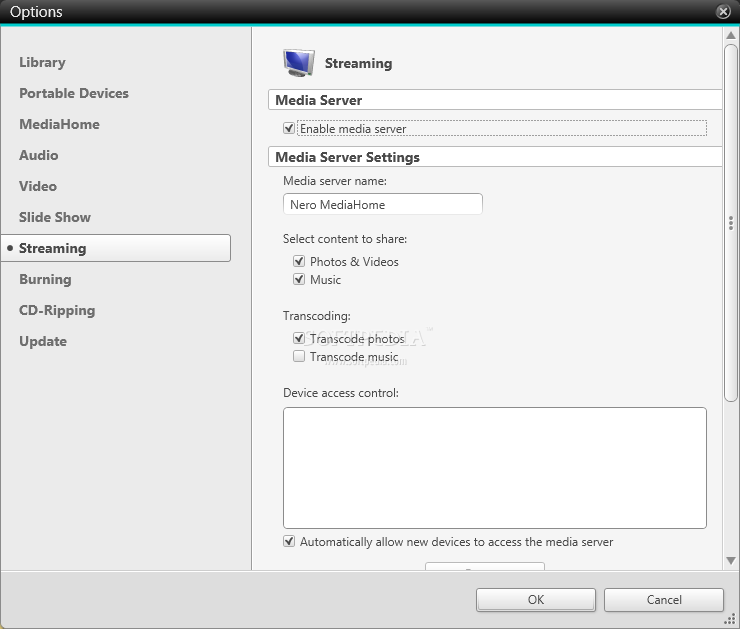Toggle Enable media server checkbox
The height and width of the screenshot is (629, 740).
click(x=289, y=128)
